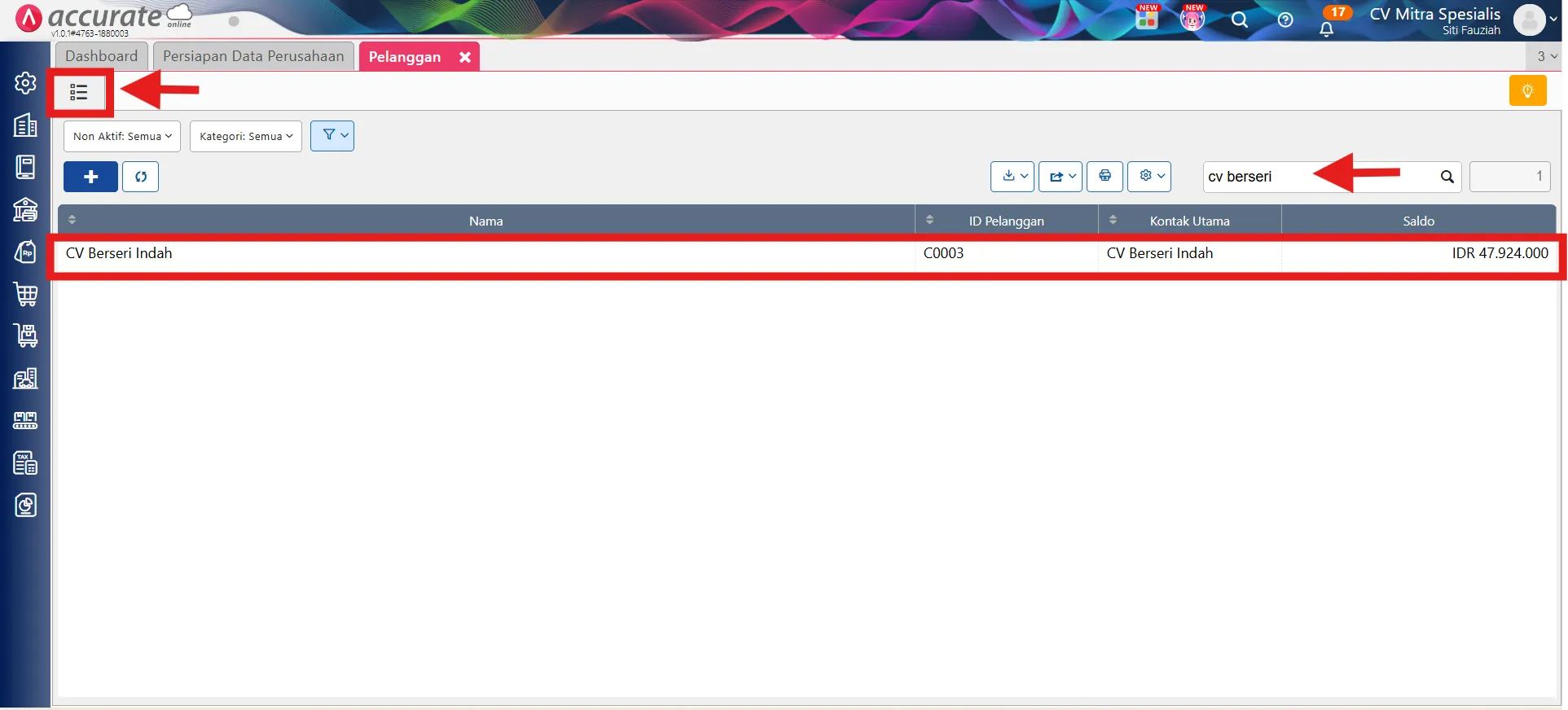
Task: Open the help question mark icon
Action: pos(1285,20)
